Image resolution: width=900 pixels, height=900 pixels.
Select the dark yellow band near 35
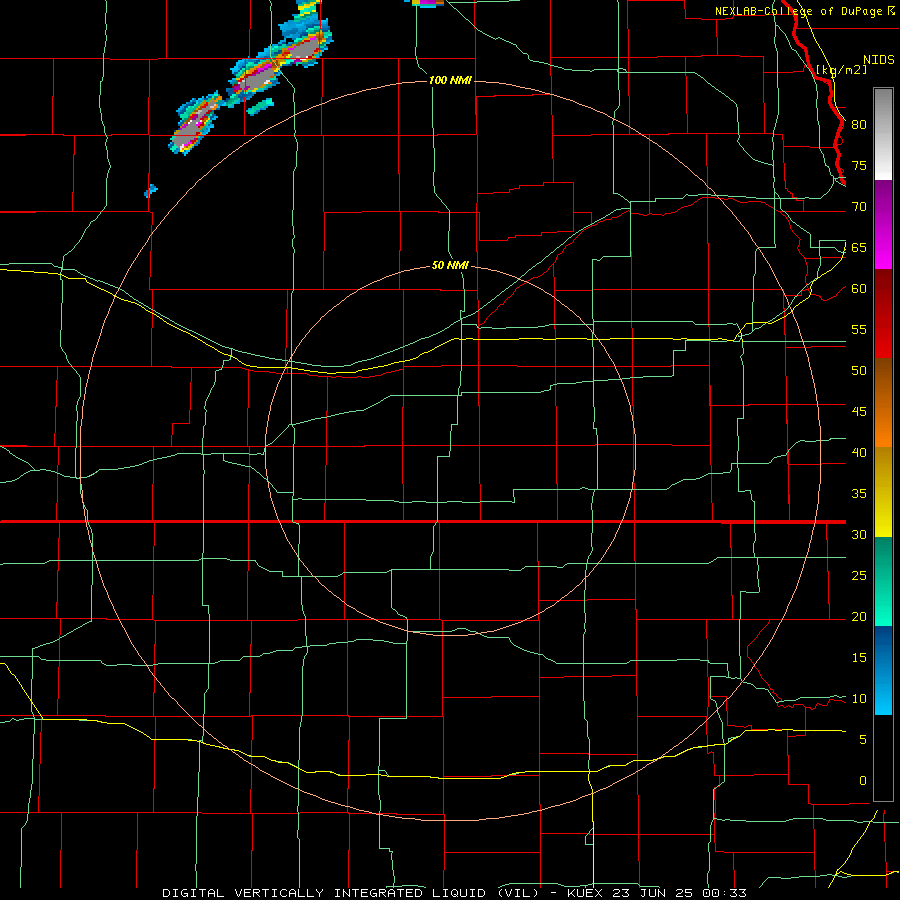[x=883, y=491]
